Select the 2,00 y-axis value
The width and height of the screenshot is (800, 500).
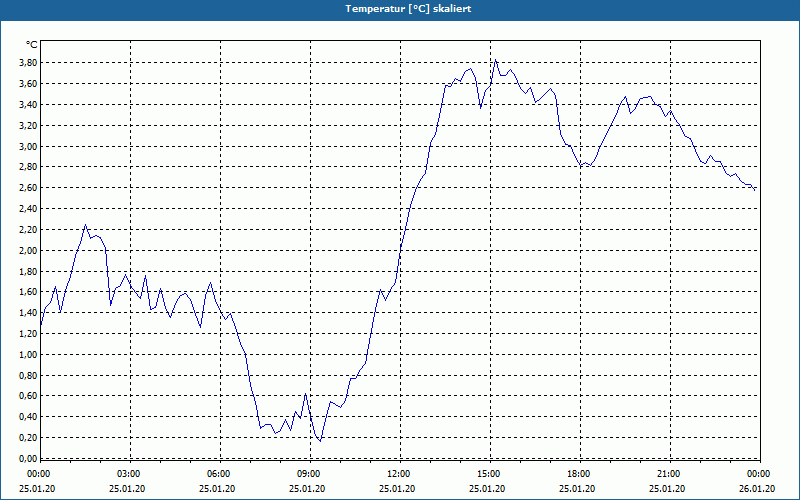pyautogui.click(x=29, y=251)
